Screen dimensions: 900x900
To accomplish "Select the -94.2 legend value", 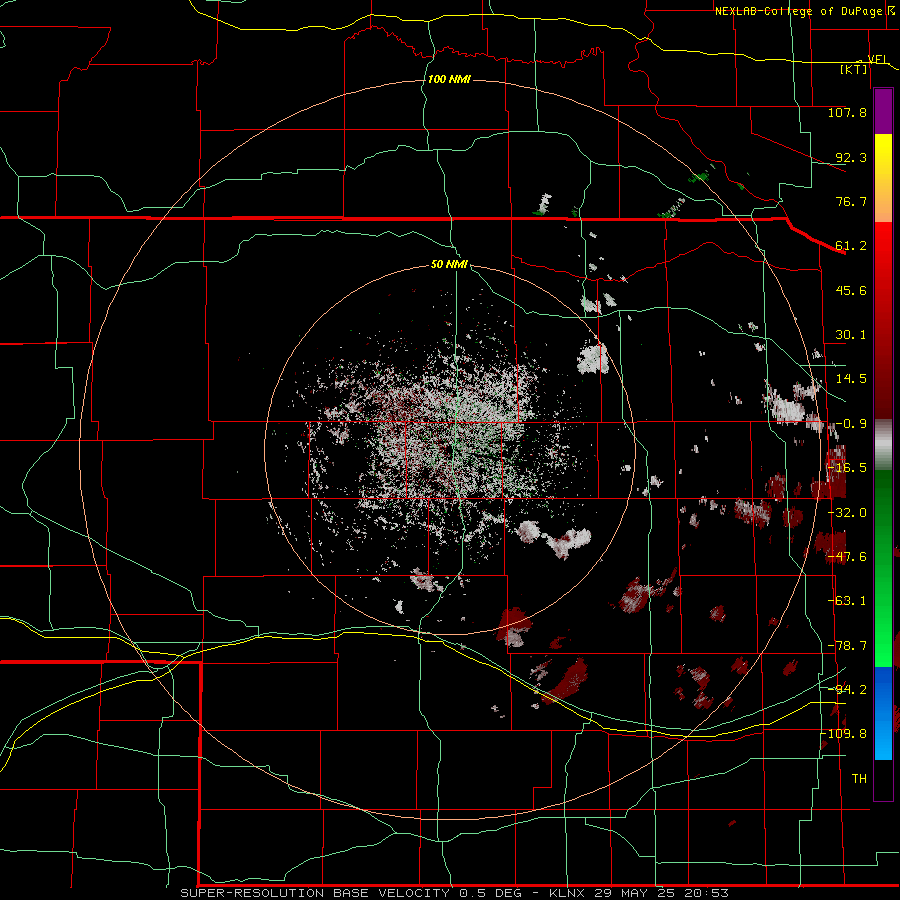I will tap(846, 689).
